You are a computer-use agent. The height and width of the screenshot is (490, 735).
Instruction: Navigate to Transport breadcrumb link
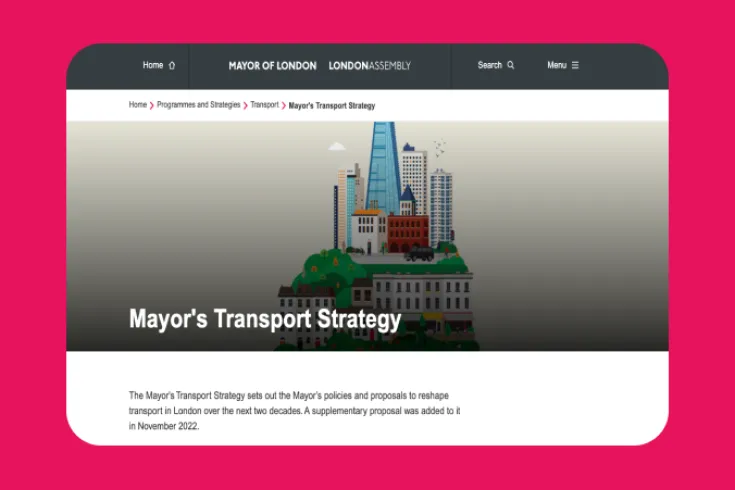pyautogui.click(x=264, y=105)
